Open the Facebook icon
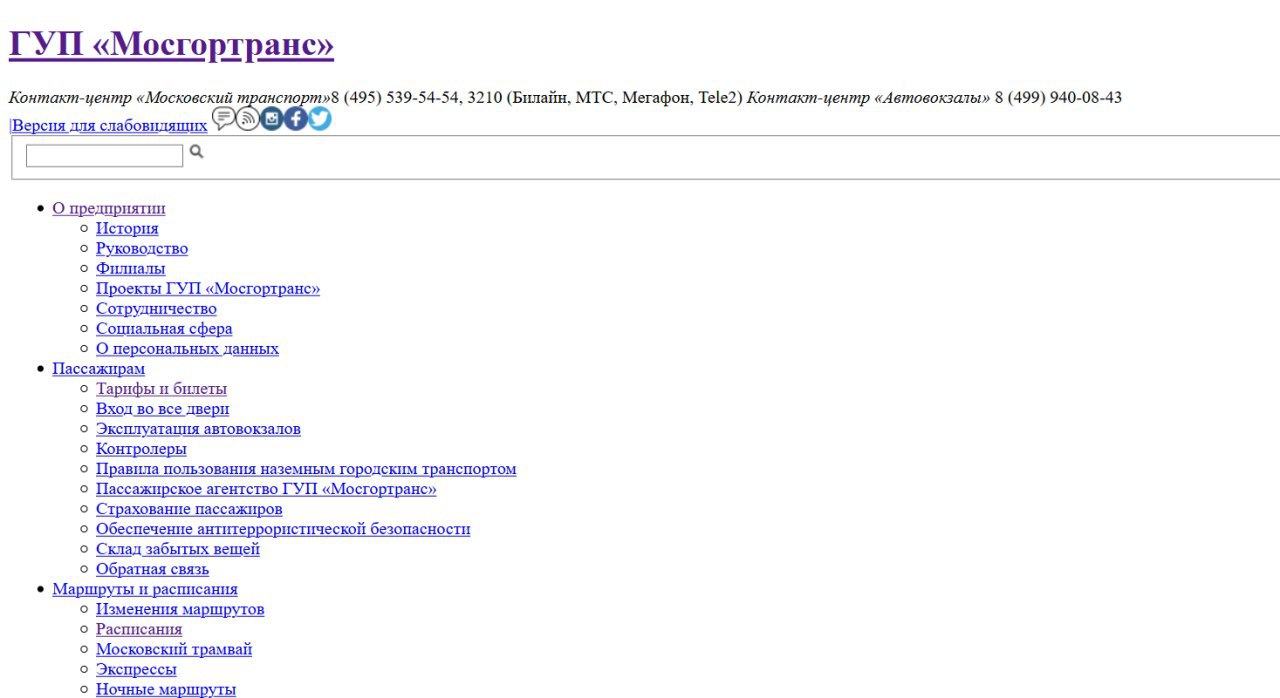The width and height of the screenshot is (1280, 698). point(295,119)
